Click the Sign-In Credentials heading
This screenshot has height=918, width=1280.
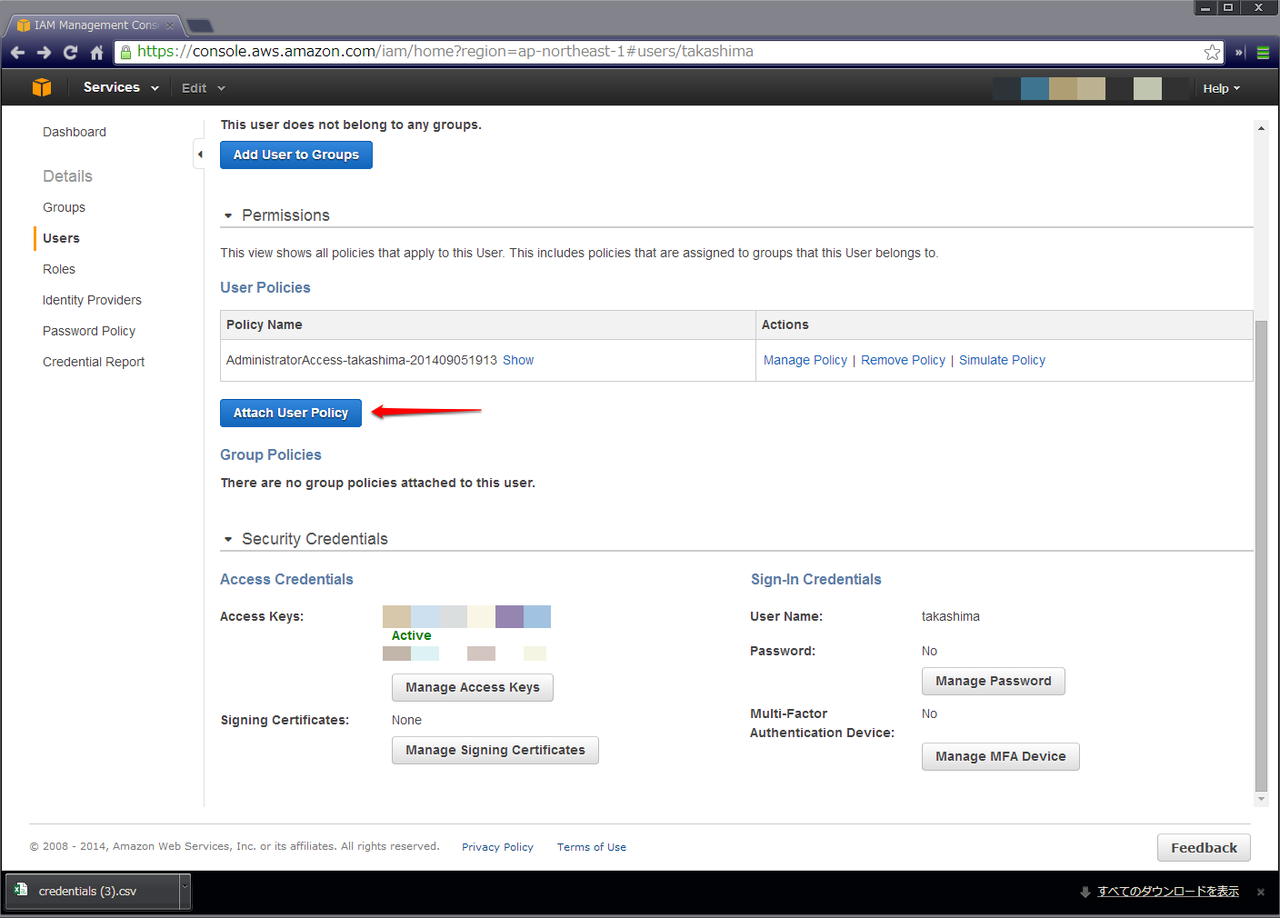[x=816, y=580]
